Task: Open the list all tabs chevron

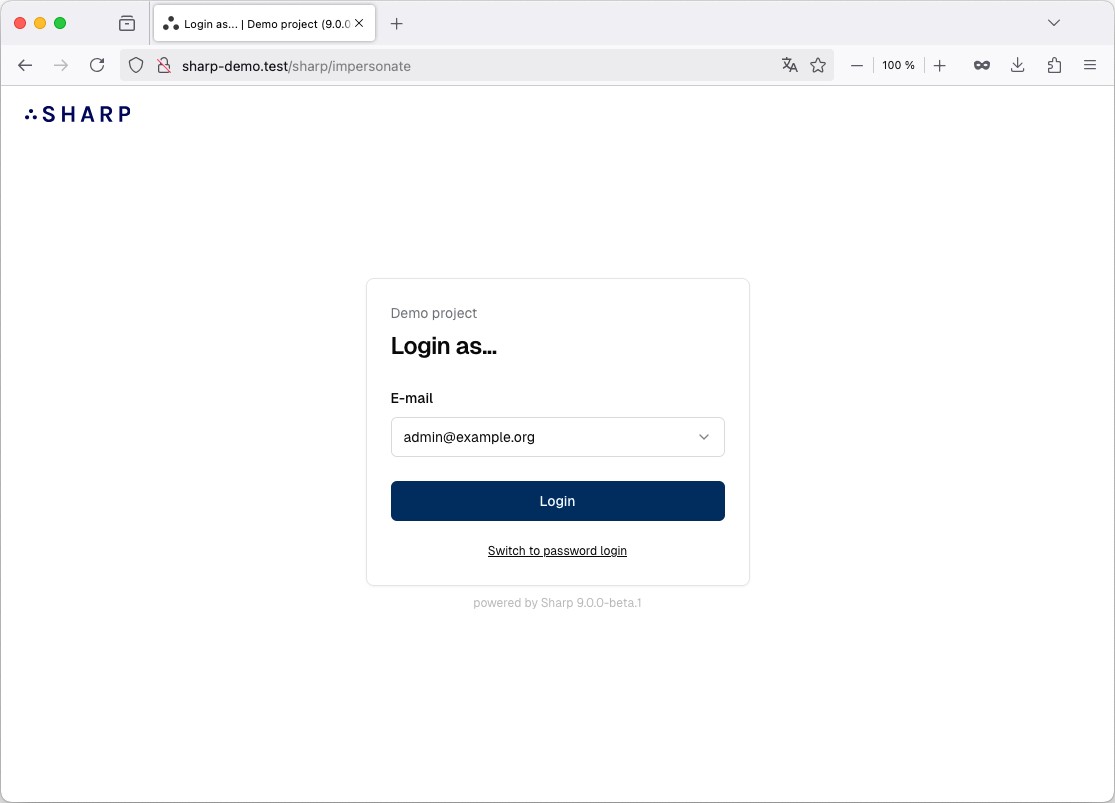Action: coord(1054,23)
